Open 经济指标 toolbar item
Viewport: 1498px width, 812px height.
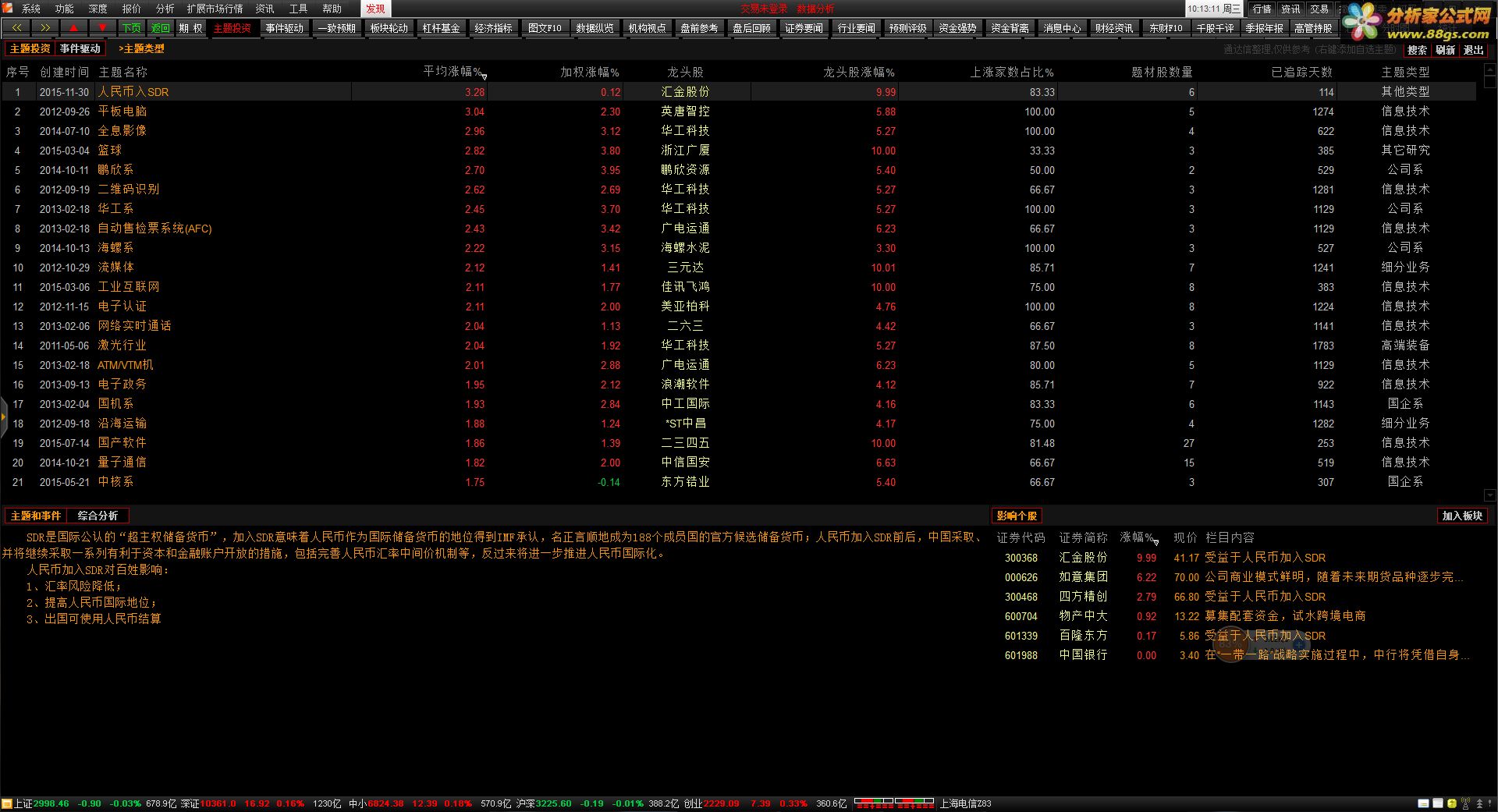(494, 28)
